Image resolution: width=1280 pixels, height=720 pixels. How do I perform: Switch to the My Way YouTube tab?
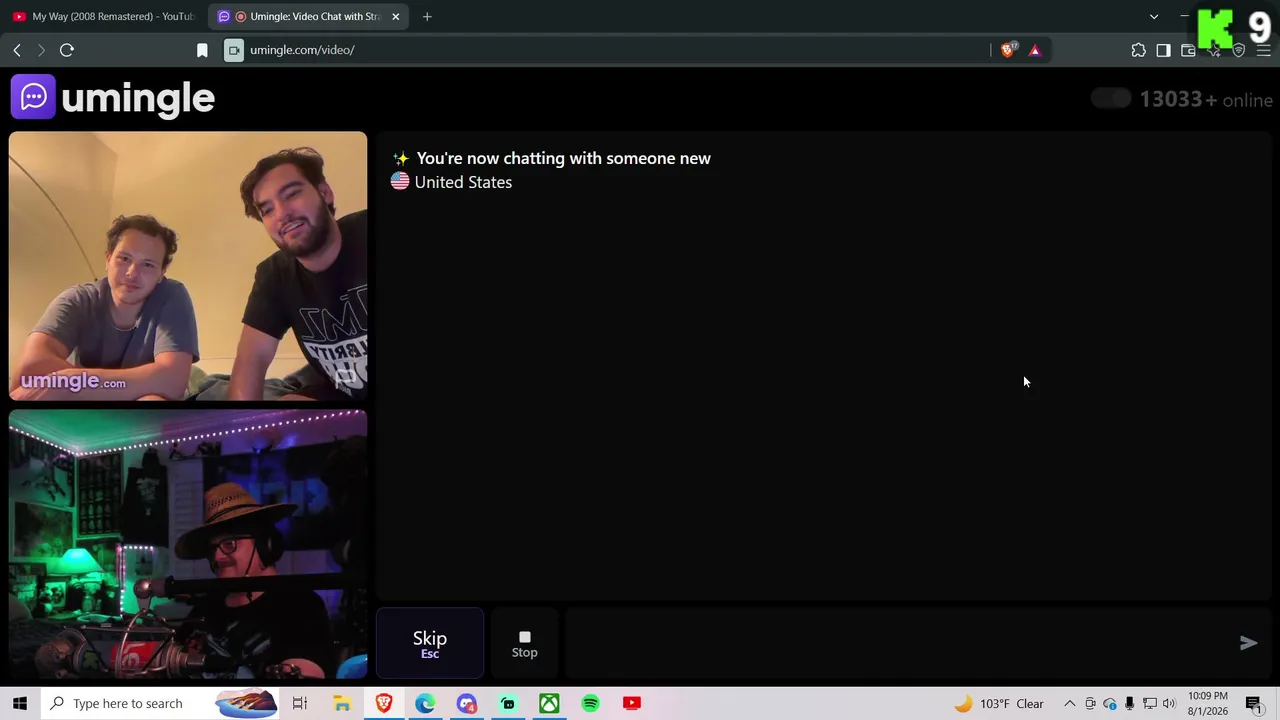(103, 16)
